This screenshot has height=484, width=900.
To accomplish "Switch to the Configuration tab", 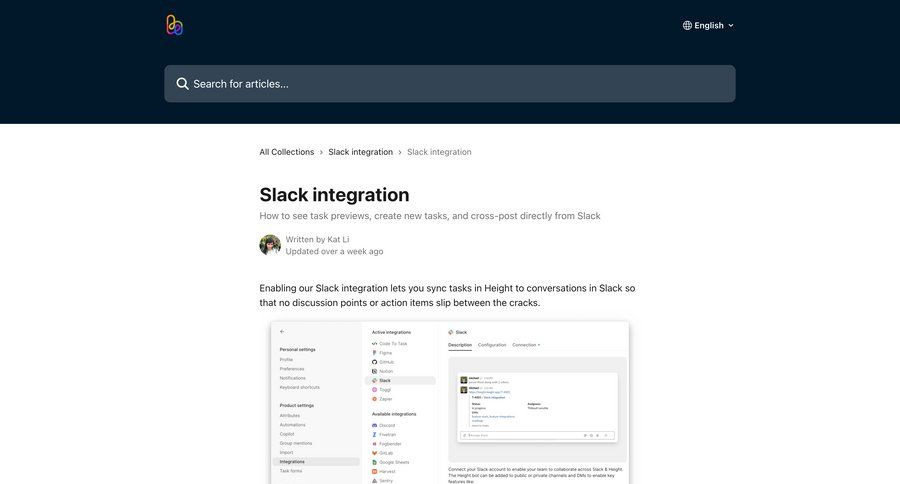I will 492,345.
